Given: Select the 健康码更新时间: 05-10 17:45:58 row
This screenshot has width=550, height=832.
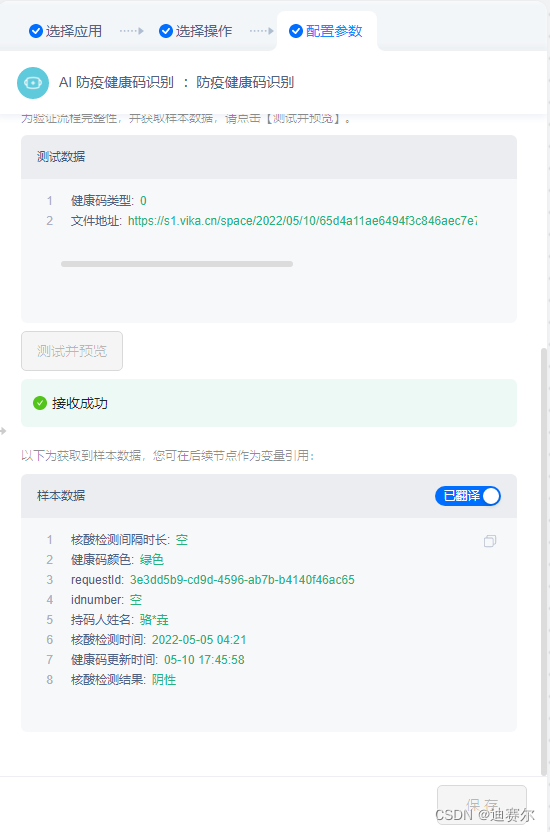Looking at the screenshot, I should point(158,660).
